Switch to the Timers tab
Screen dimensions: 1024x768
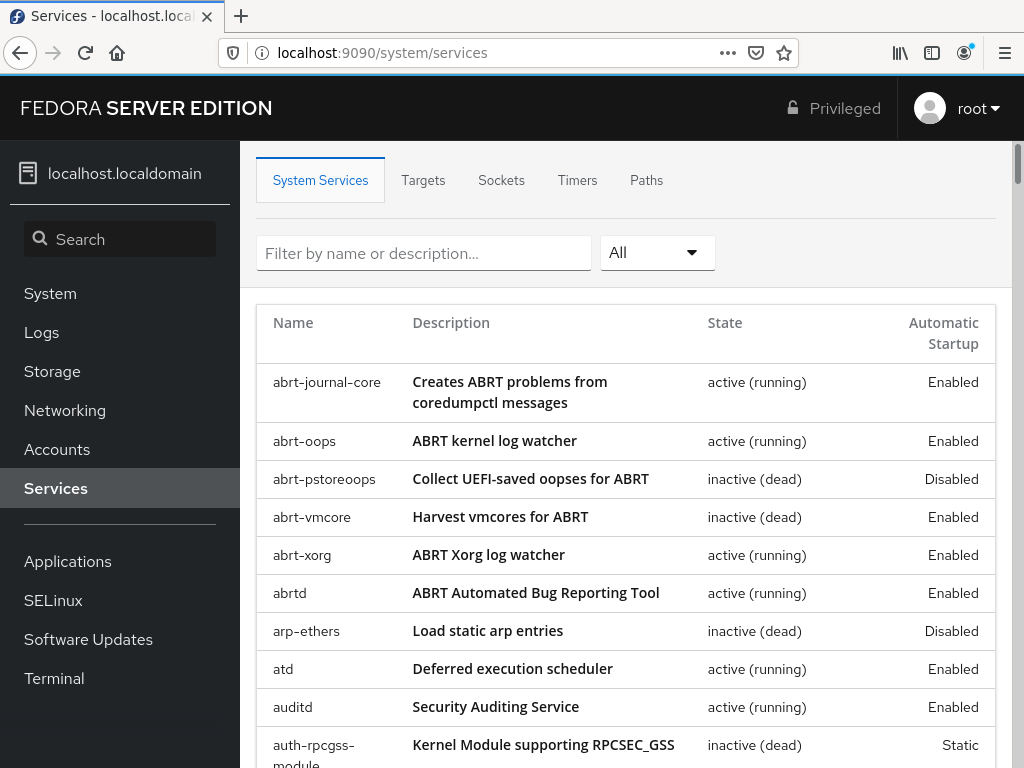[577, 180]
